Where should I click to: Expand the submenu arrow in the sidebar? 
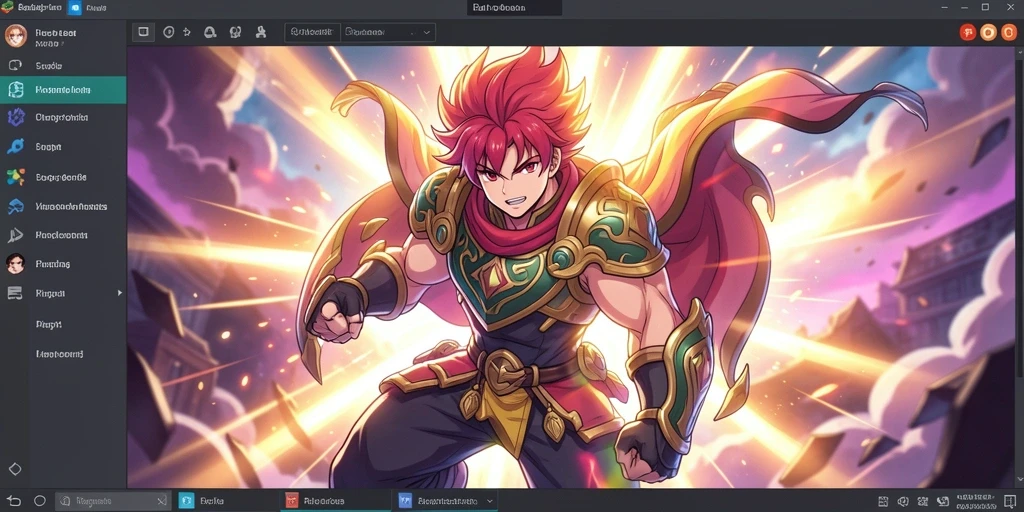(120, 293)
